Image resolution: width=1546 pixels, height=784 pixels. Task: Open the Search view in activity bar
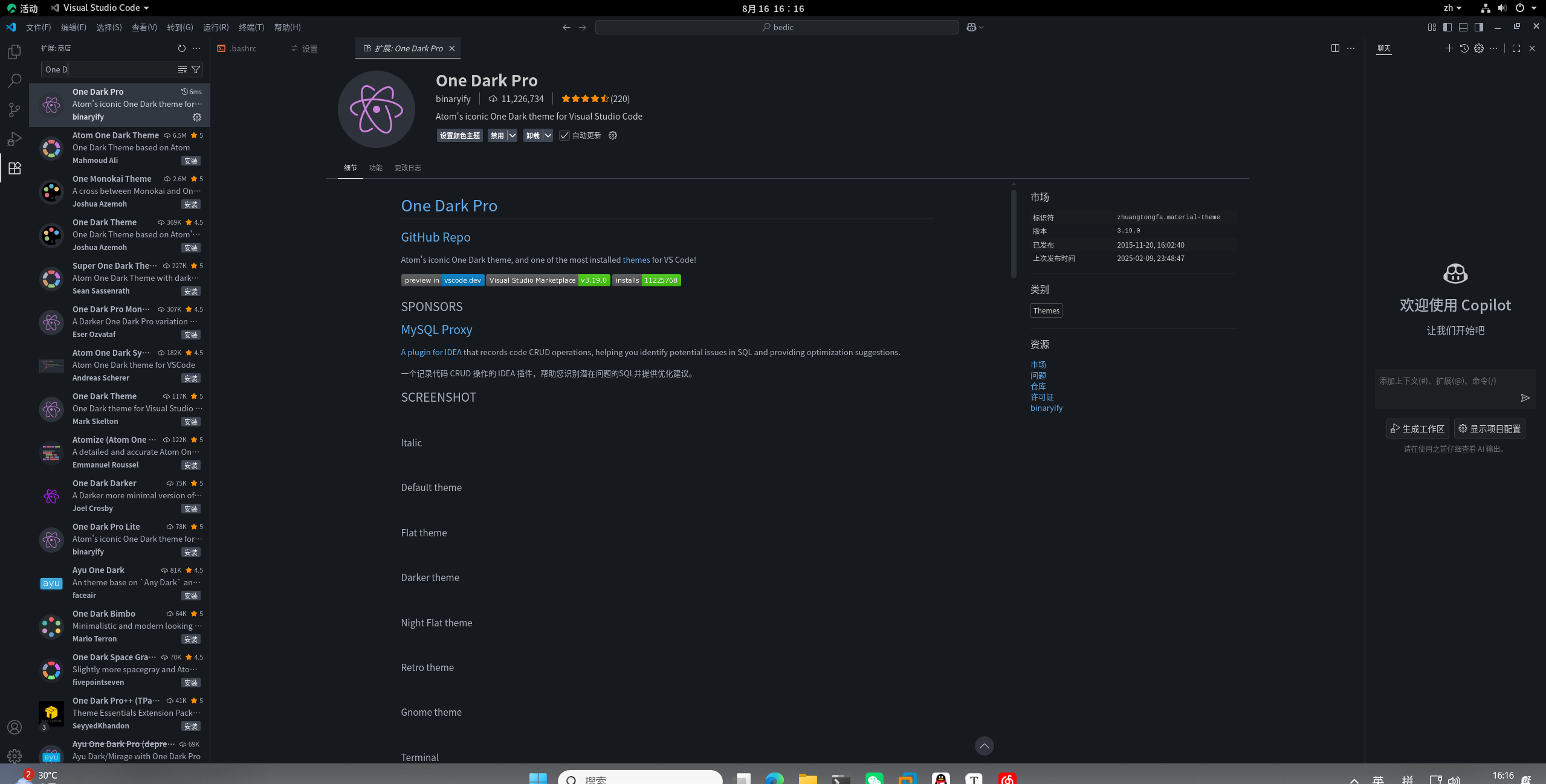15,80
